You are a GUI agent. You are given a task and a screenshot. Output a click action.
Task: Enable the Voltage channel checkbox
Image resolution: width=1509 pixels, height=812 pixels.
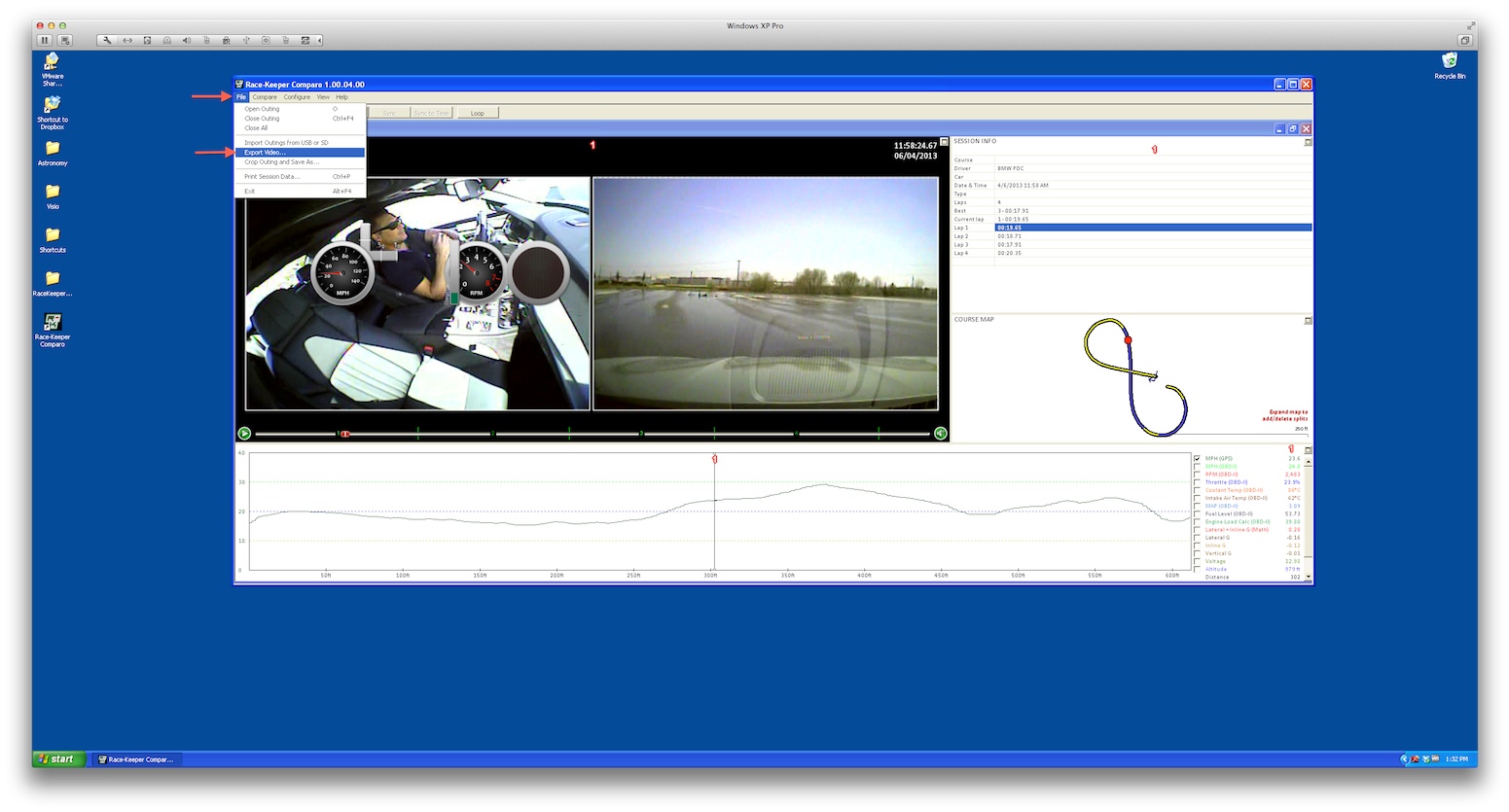tap(1198, 561)
